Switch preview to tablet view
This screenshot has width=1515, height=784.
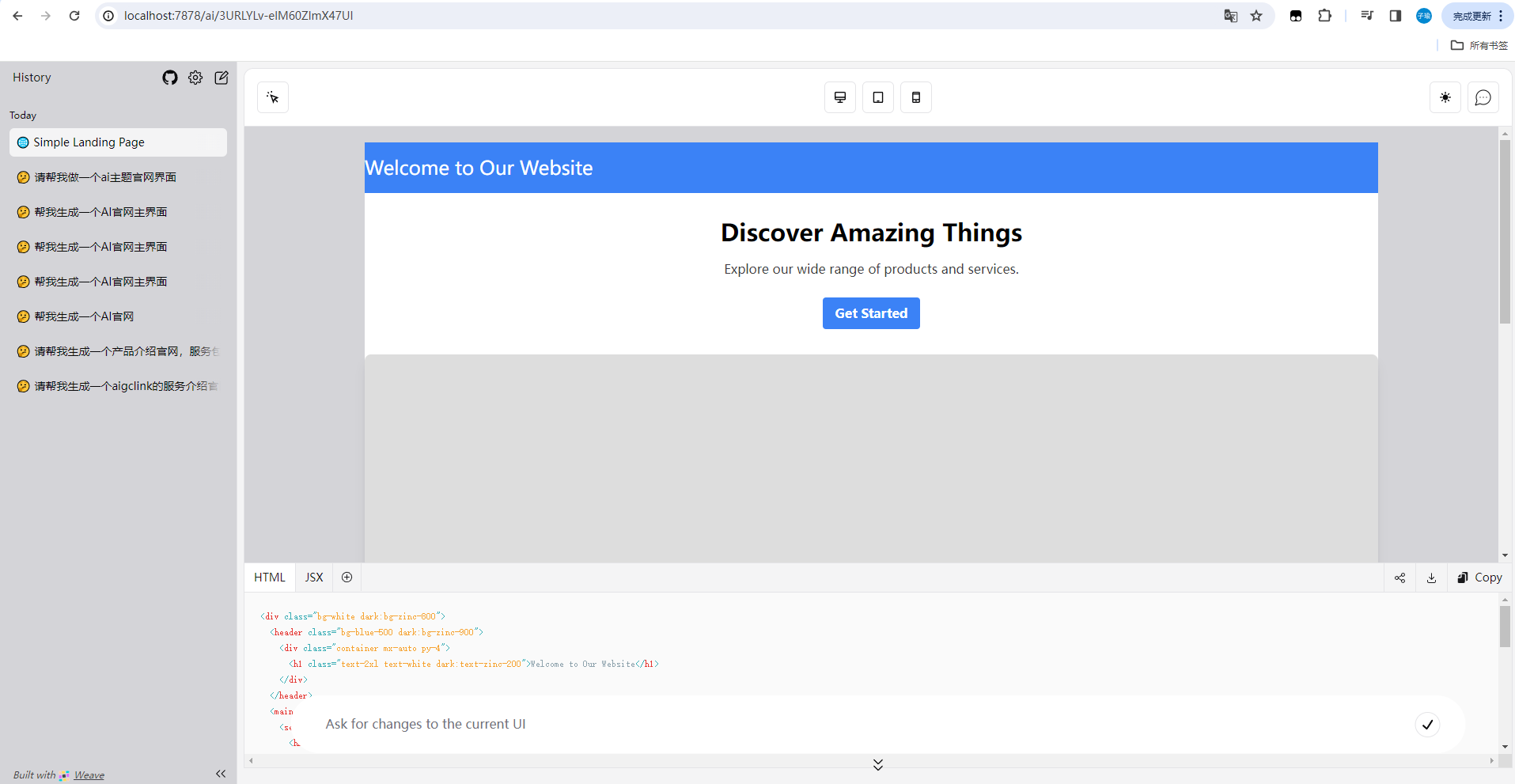(878, 97)
